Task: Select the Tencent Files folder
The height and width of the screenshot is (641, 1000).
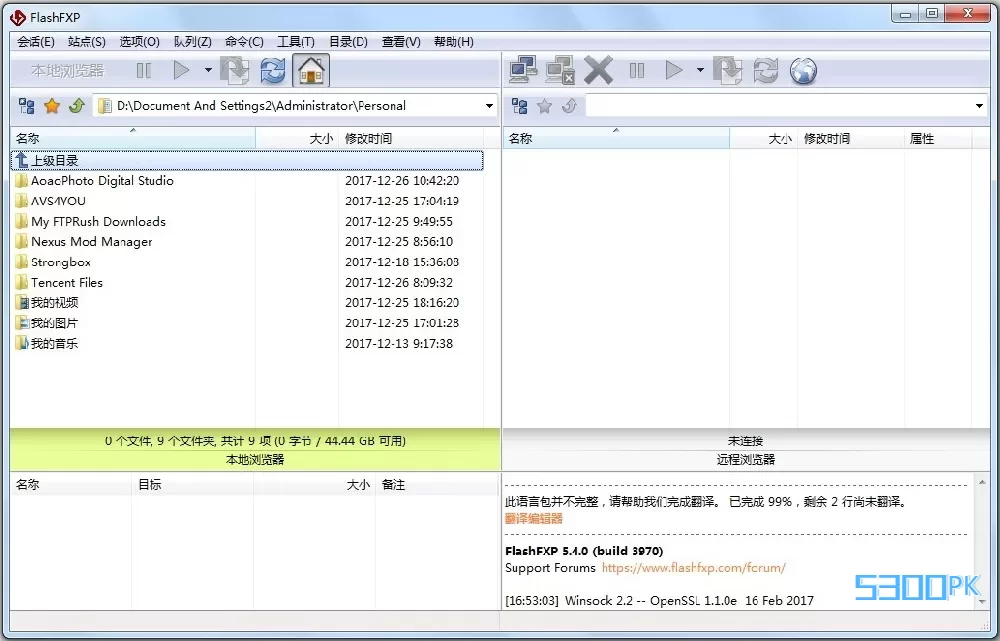Action: (66, 283)
